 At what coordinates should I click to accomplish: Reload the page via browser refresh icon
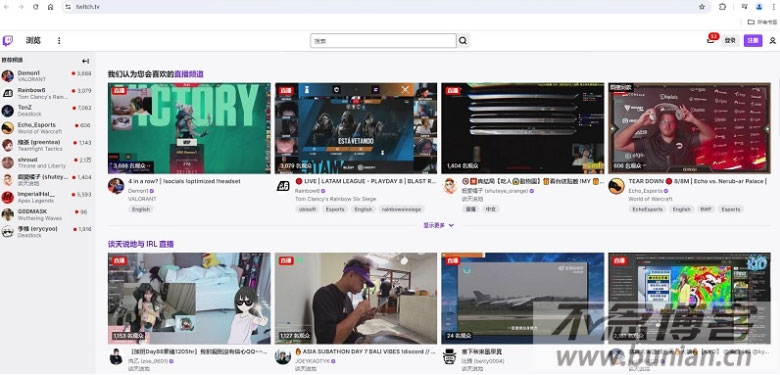pos(36,7)
